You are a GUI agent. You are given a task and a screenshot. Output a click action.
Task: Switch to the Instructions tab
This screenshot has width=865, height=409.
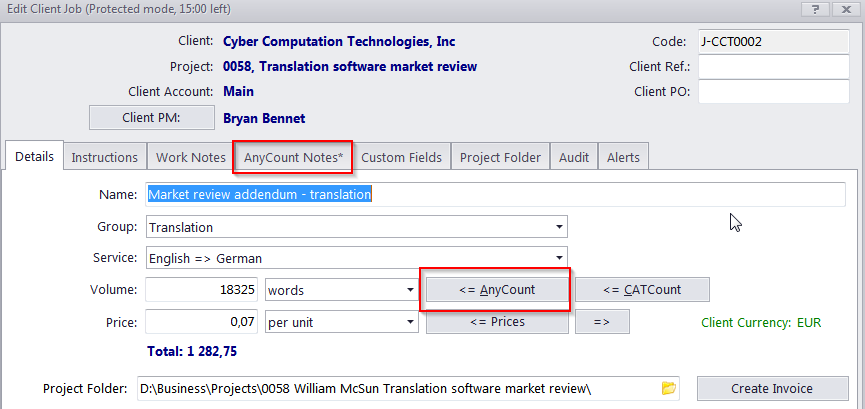(105, 157)
